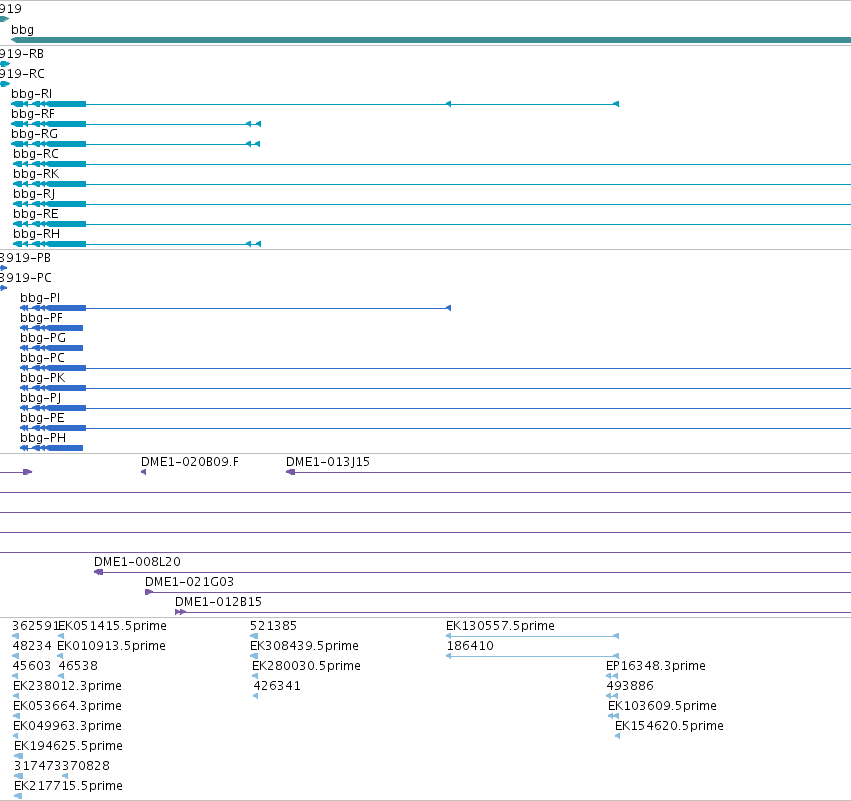The width and height of the screenshot is (851, 801).
Task: Select EST label EK238012.3prime
Action: point(67,686)
